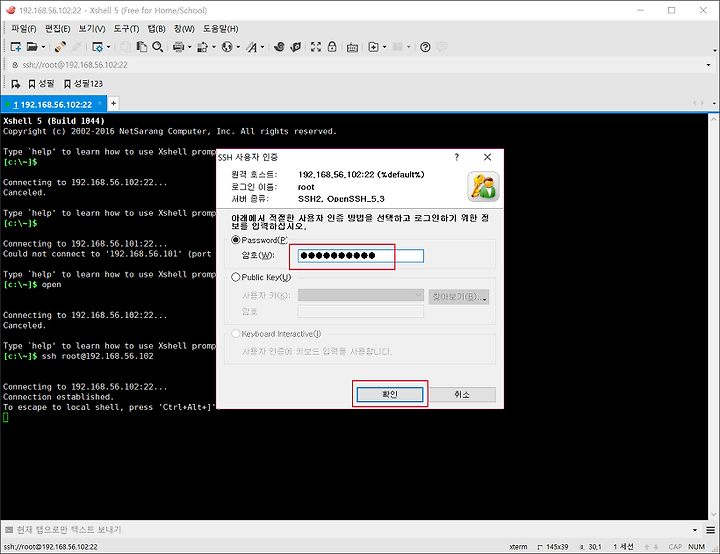Click the compose bar hamburger menu icon
Image resolution: width=720 pixels, height=554 pixels.
point(710,530)
